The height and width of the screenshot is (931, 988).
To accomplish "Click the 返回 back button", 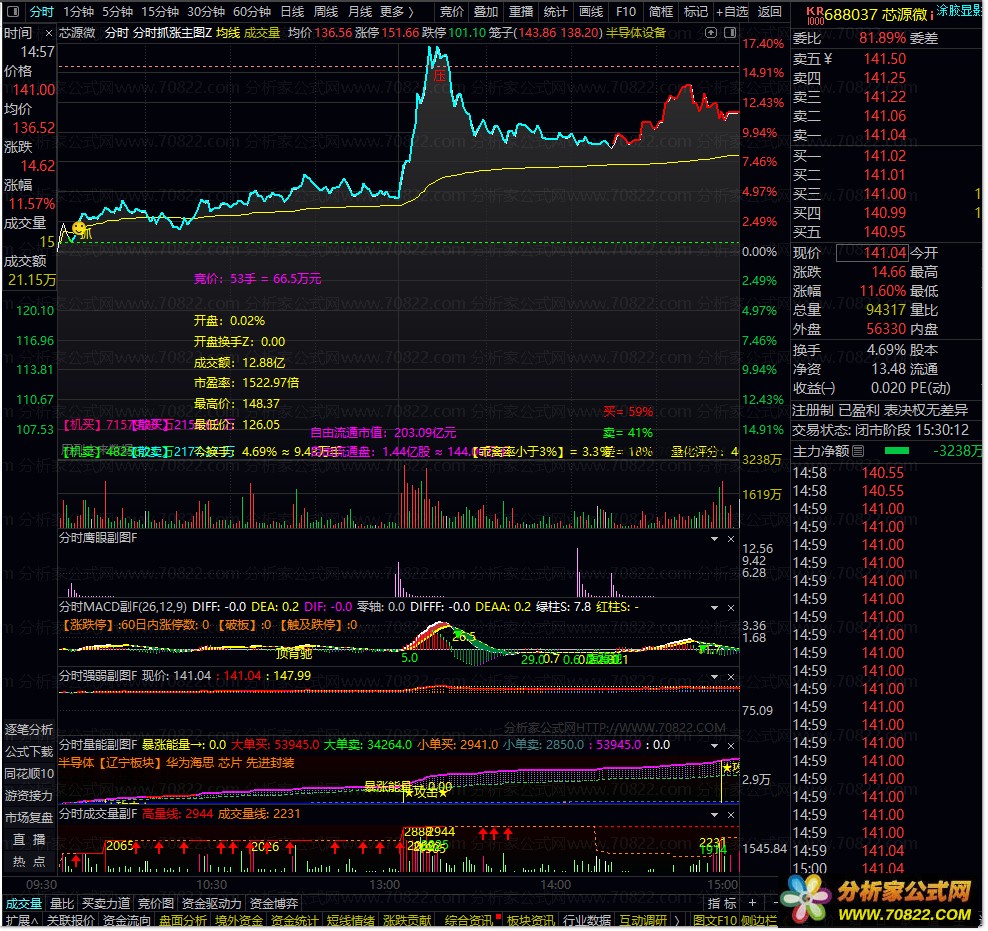I will [771, 12].
